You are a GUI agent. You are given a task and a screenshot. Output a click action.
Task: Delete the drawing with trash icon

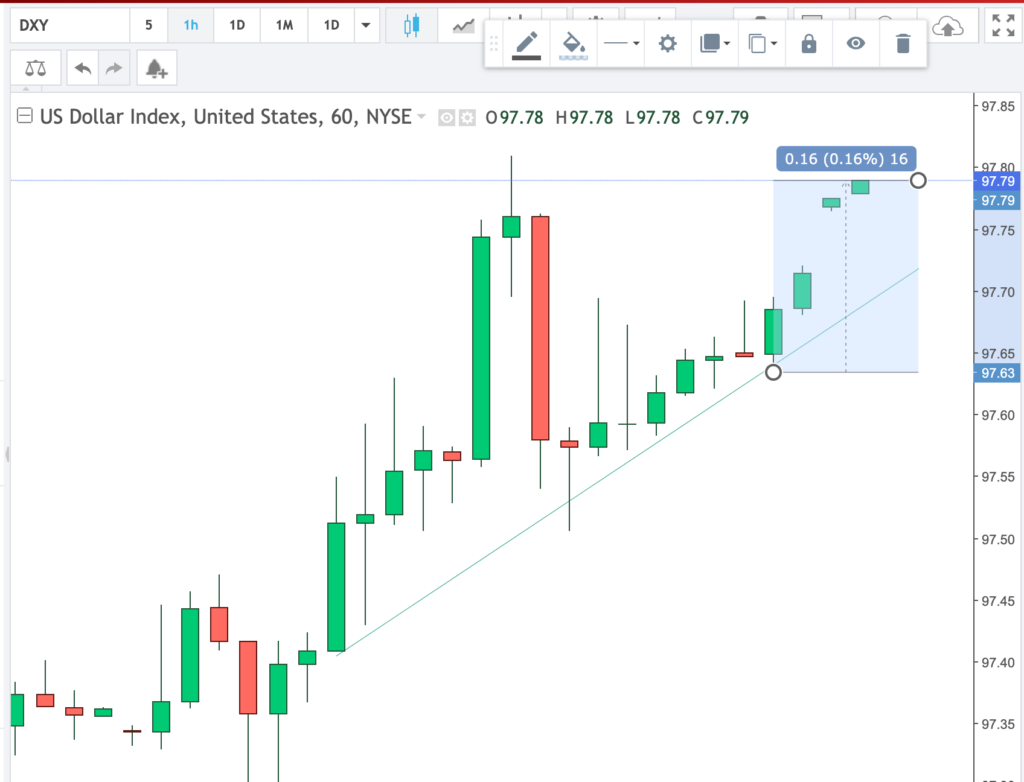[903, 44]
